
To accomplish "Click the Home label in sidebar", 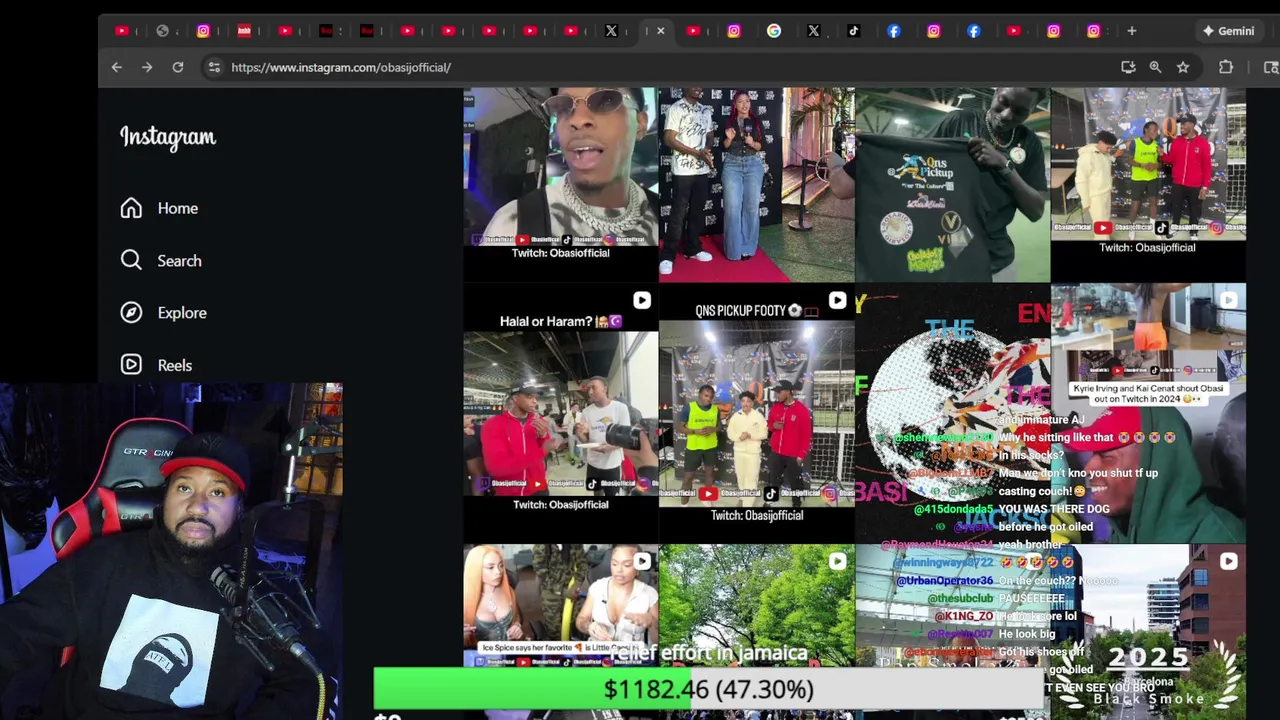I will 178,208.
